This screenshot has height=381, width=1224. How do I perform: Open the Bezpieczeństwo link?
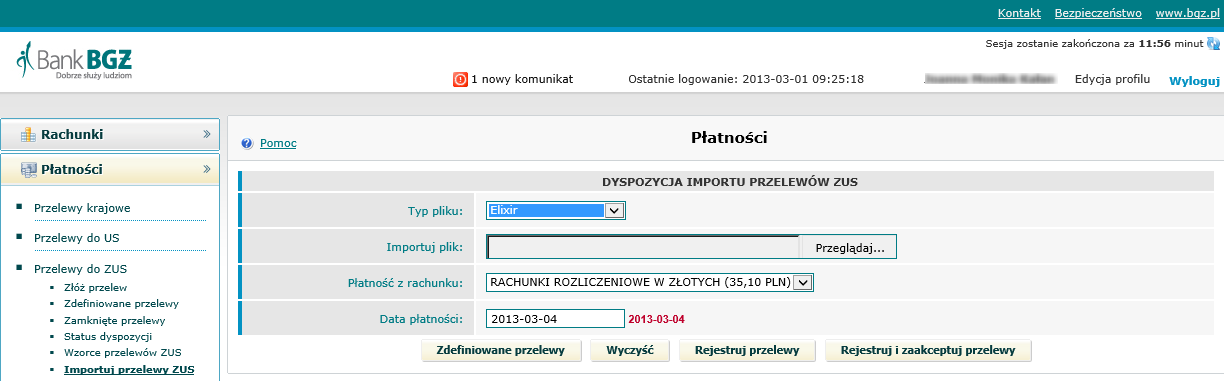[1098, 13]
